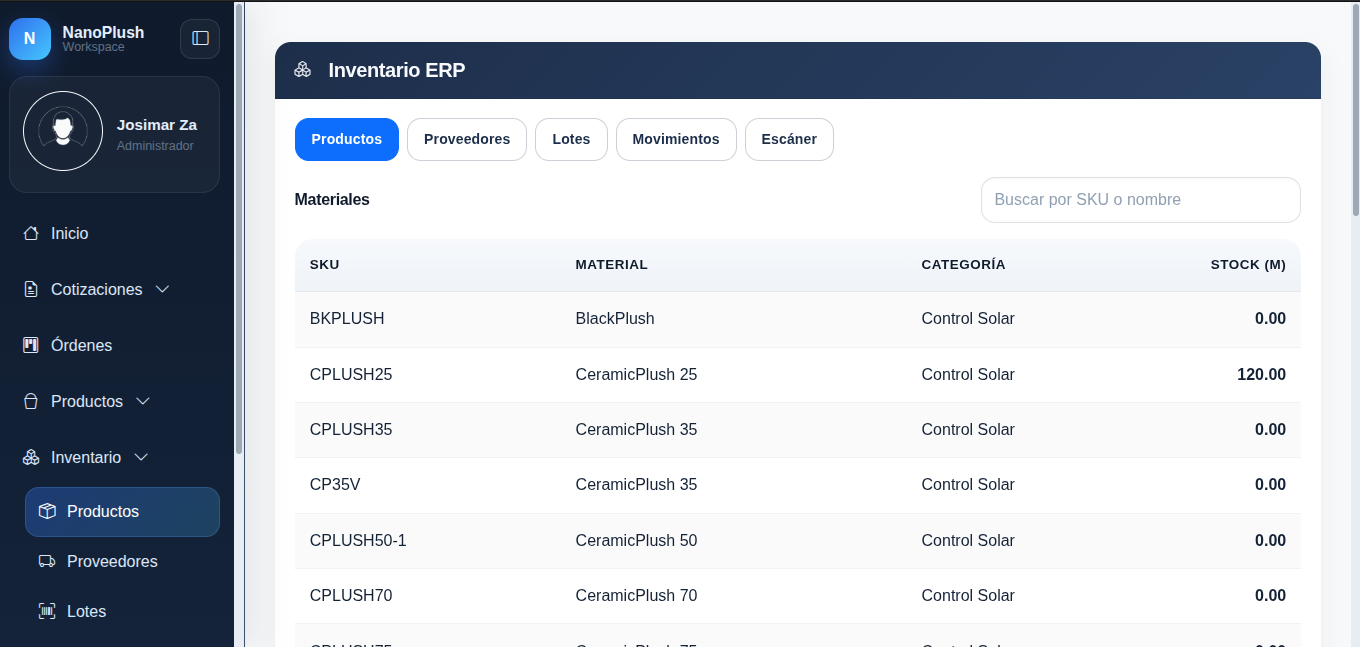Click the Órdenes icon in the sidebar
Viewport: 1360px width, 647px height.
[31, 345]
